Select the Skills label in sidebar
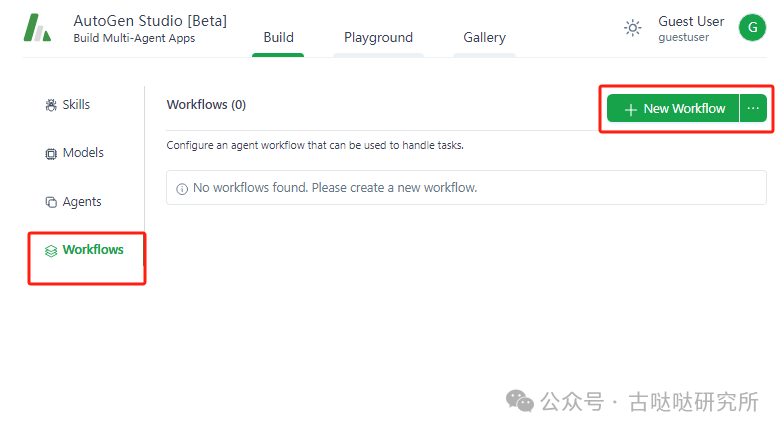783x432 pixels. (76, 105)
